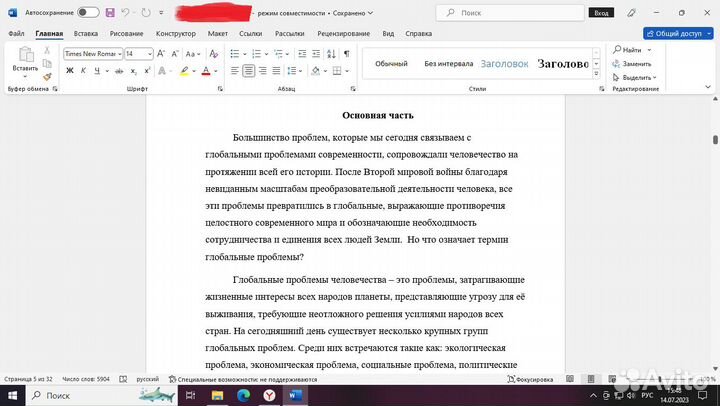
Task: Sort text alphabetically icon
Action: pyautogui.click(x=332, y=54)
